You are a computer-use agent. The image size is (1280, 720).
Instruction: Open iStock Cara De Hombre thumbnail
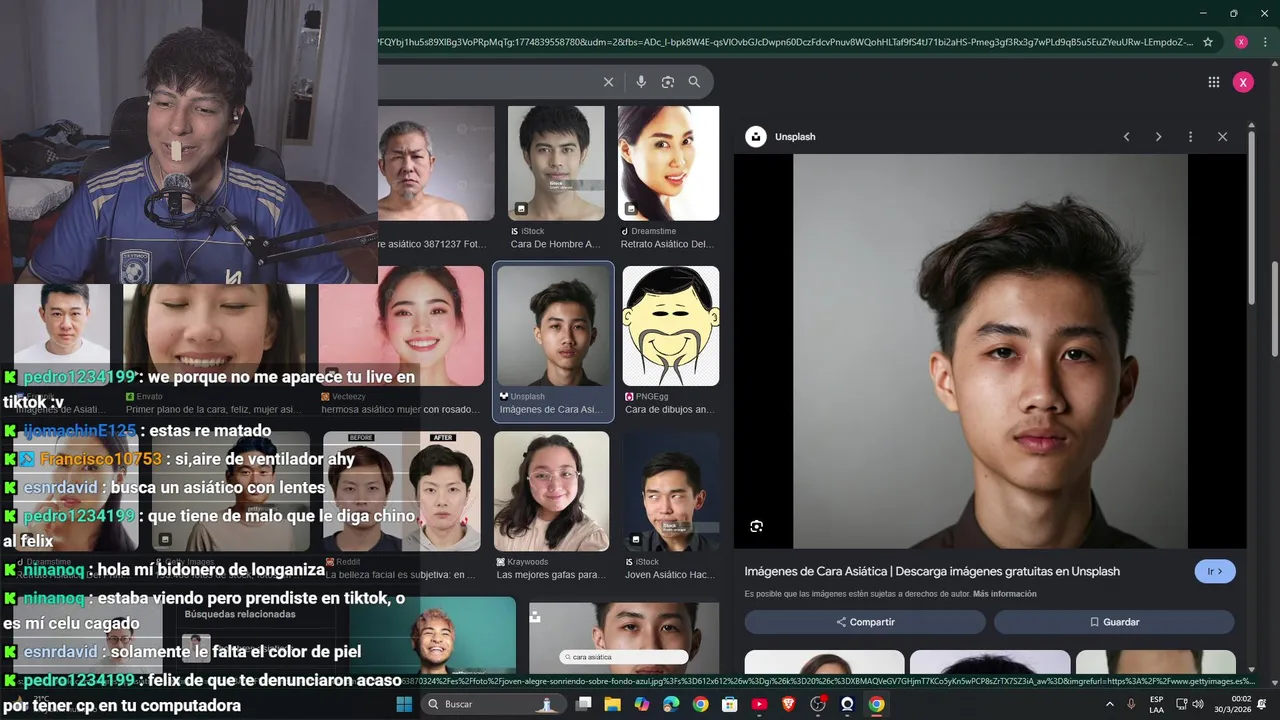pos(556,163)
